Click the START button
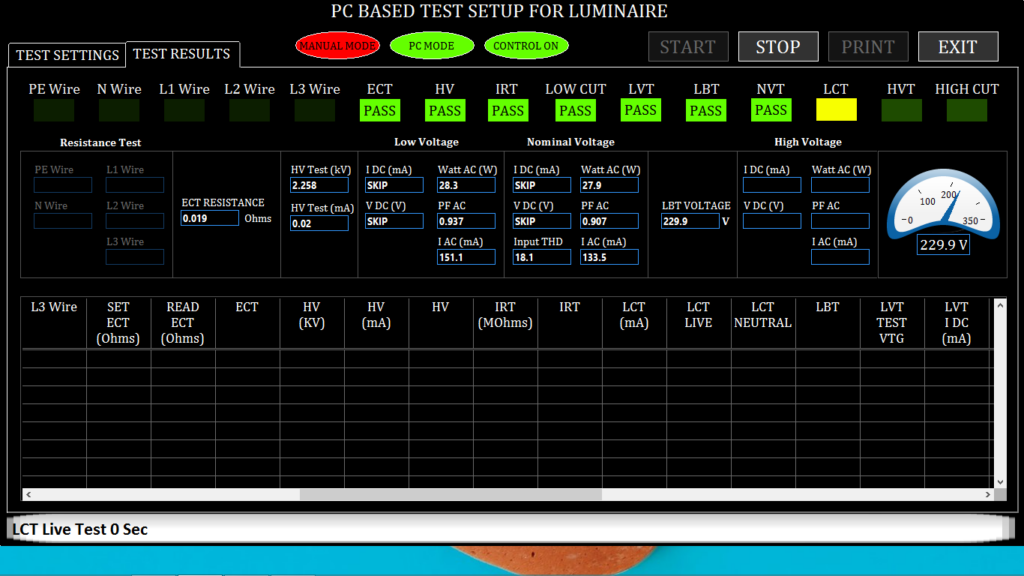Viewport: 1024px width, 576px height. (688, 47)
